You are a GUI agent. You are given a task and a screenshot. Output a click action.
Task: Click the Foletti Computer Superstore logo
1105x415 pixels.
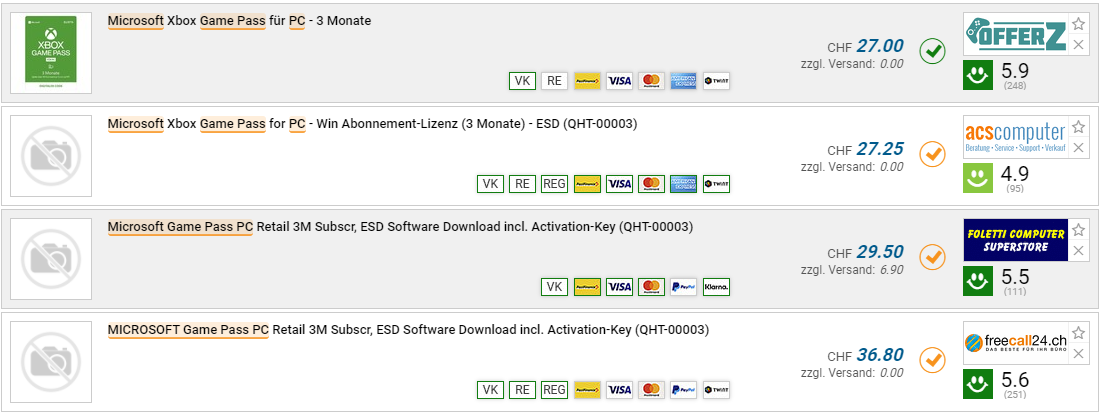click(x=1015, y=240)
